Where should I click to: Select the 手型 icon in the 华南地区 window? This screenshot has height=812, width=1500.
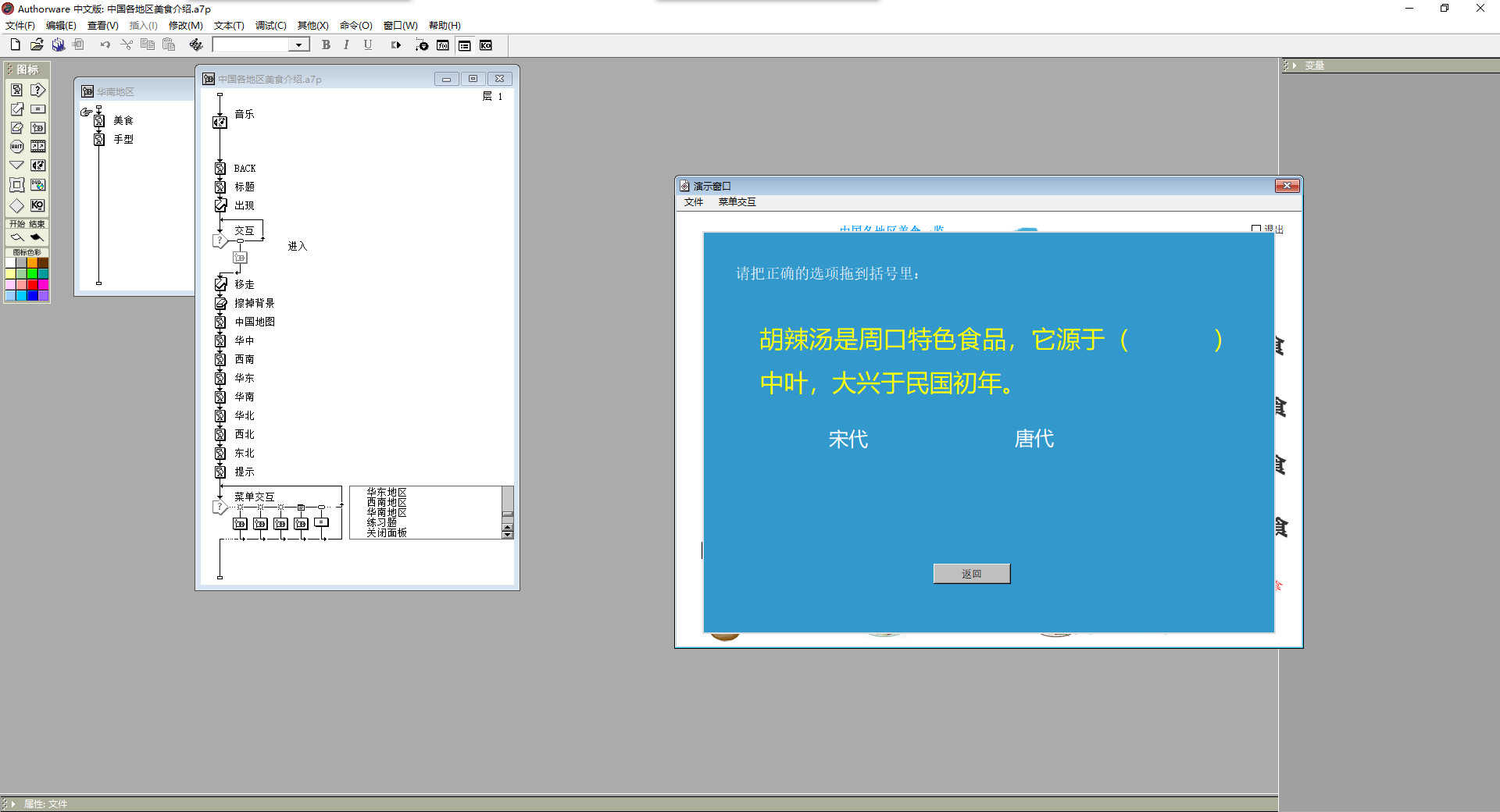tap(99, 139)
